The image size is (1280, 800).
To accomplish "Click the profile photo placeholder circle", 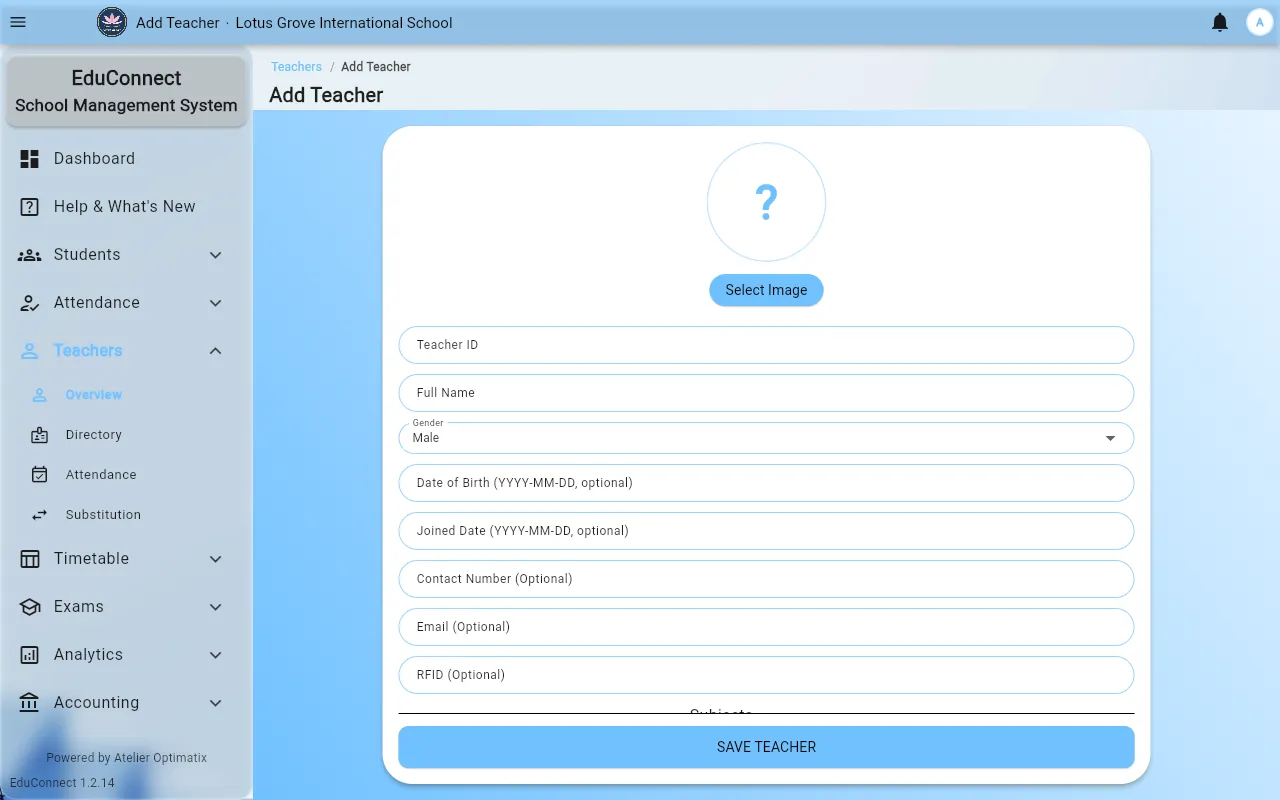I will point(766,202).
